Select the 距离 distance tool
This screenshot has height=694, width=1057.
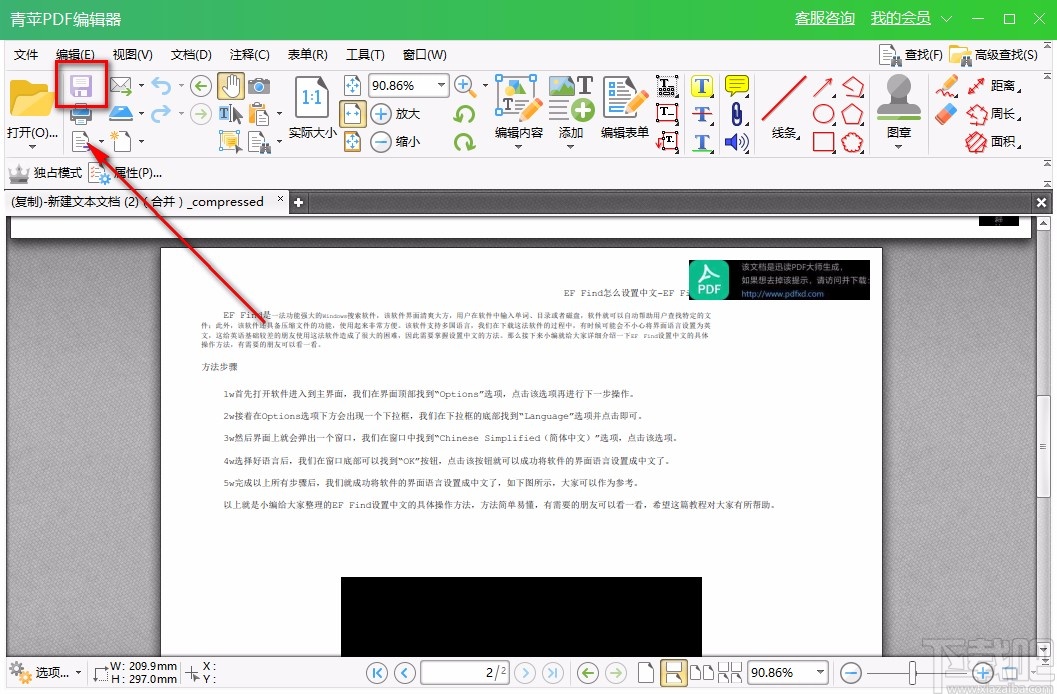click(x=994, y=86)
